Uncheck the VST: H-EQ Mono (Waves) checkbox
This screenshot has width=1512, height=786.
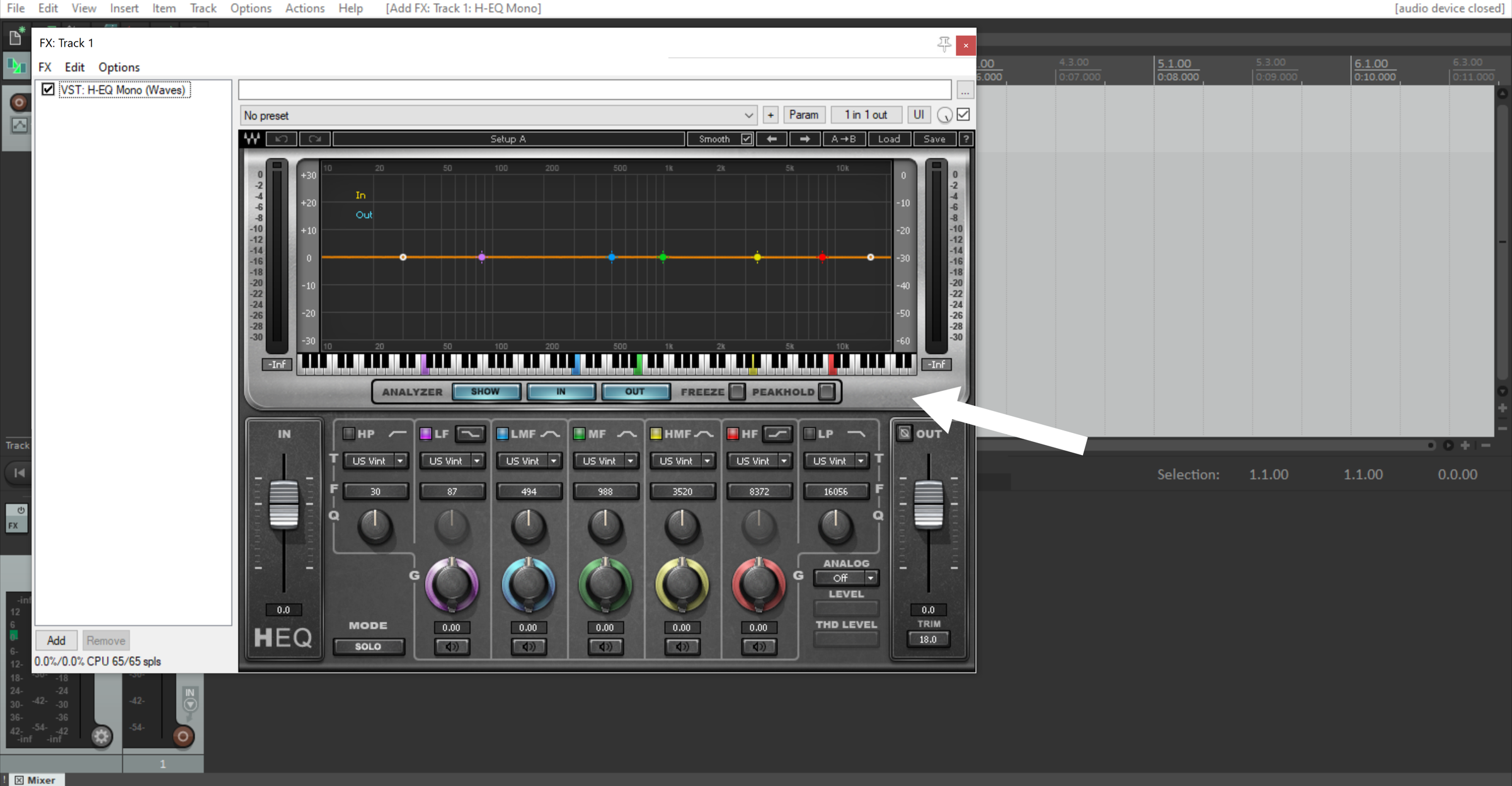point(48,89)
